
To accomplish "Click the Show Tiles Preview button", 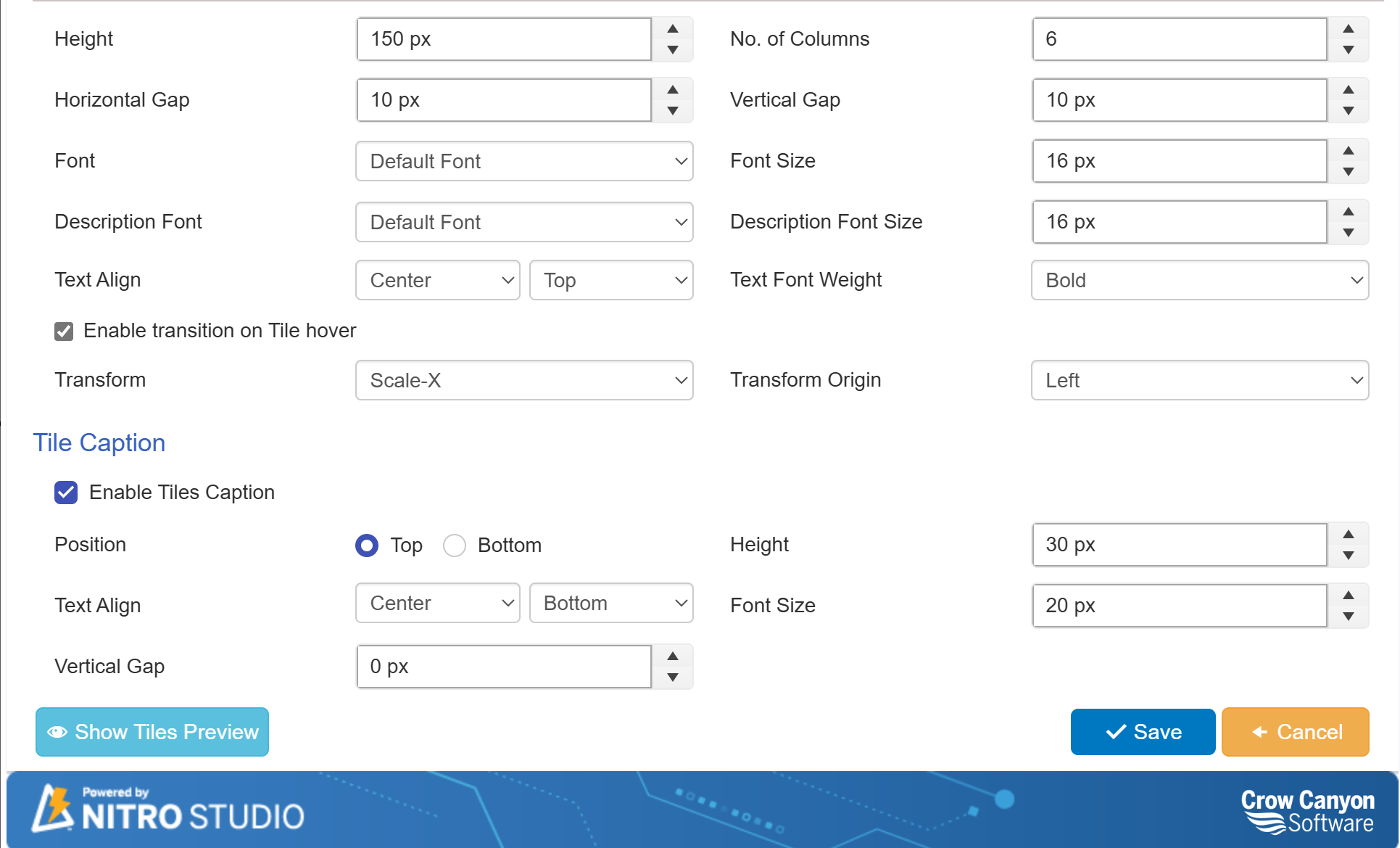I will click(152, 732).
